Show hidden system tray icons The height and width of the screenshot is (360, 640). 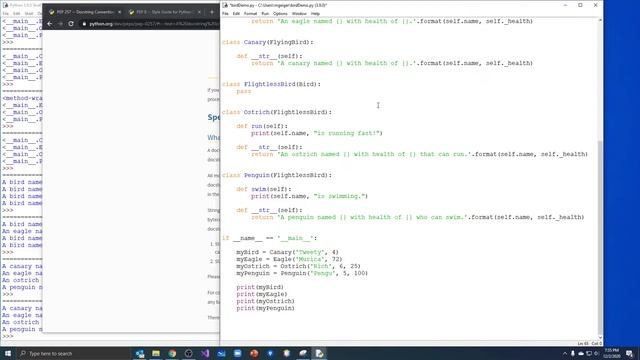click(565, 353)
